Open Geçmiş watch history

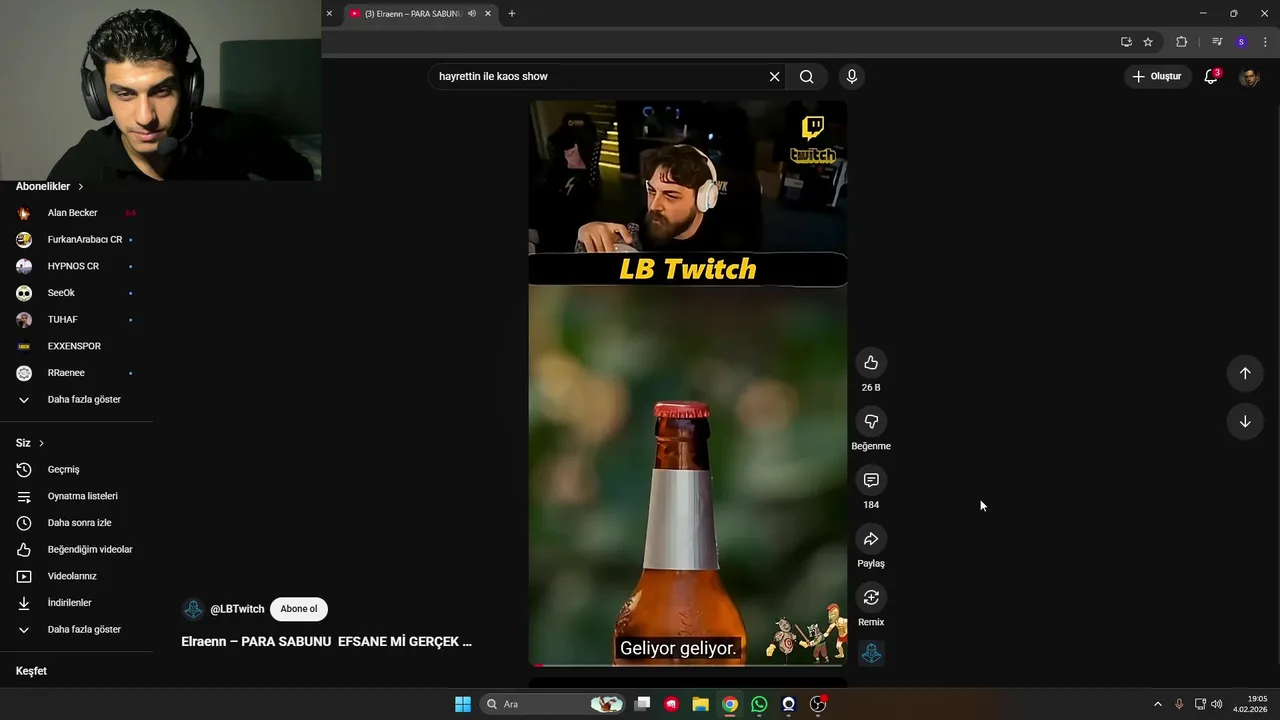[x=78, y=469]
